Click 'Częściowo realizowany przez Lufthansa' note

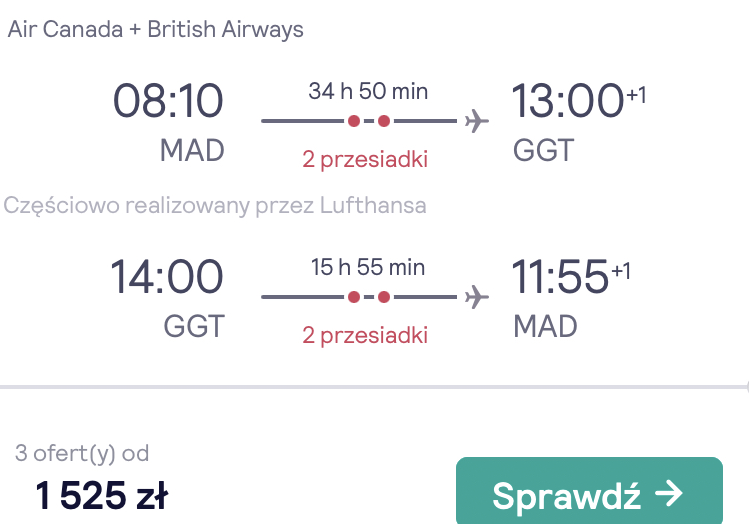point(215,206)
